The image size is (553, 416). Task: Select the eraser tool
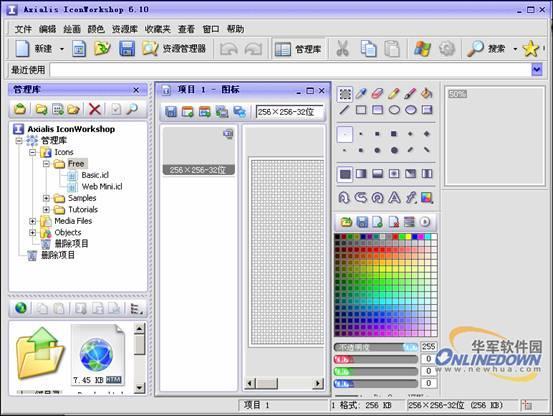pos(377,93)
